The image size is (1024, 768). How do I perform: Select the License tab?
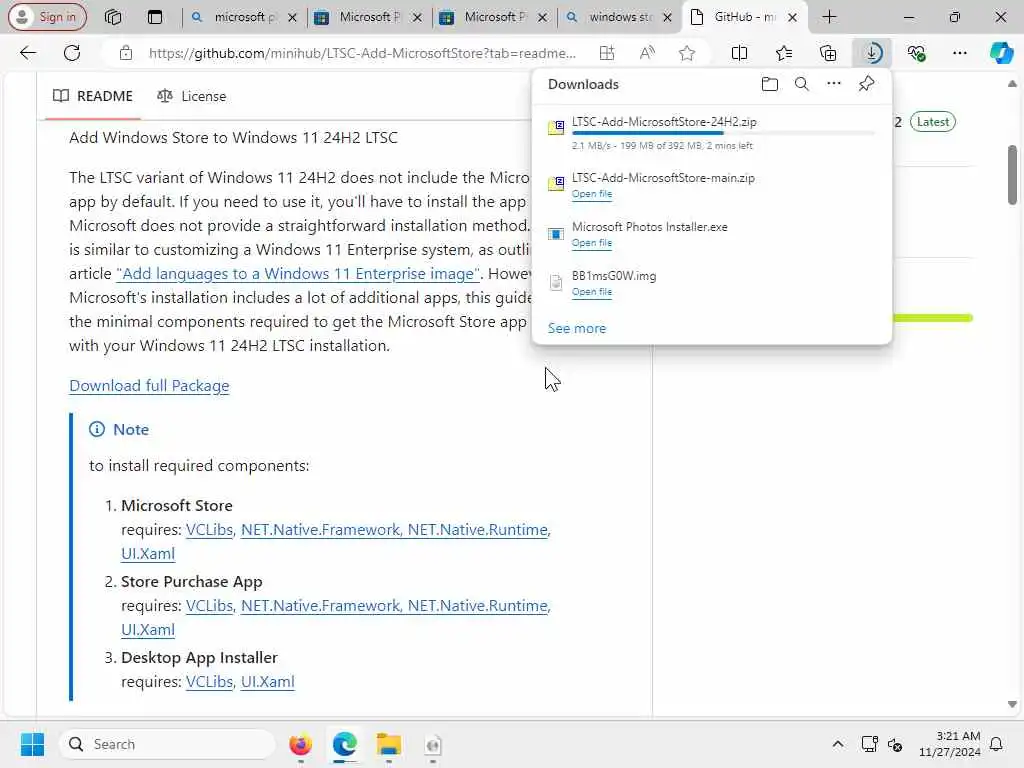[191, 96]
